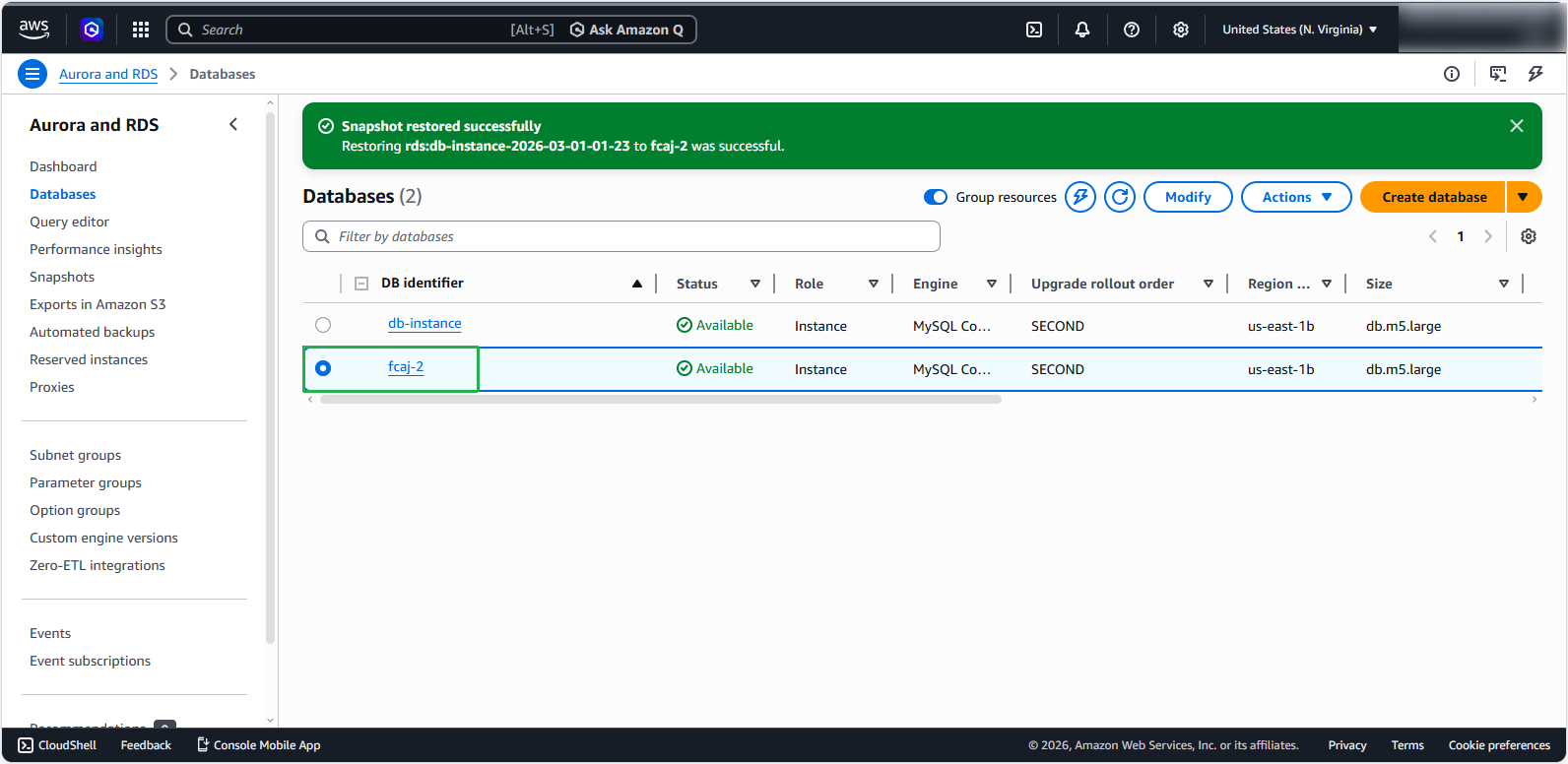1568x764 pixels.
Task: Open Reserved instances in the sidebar
Action: tap(89, 359)
